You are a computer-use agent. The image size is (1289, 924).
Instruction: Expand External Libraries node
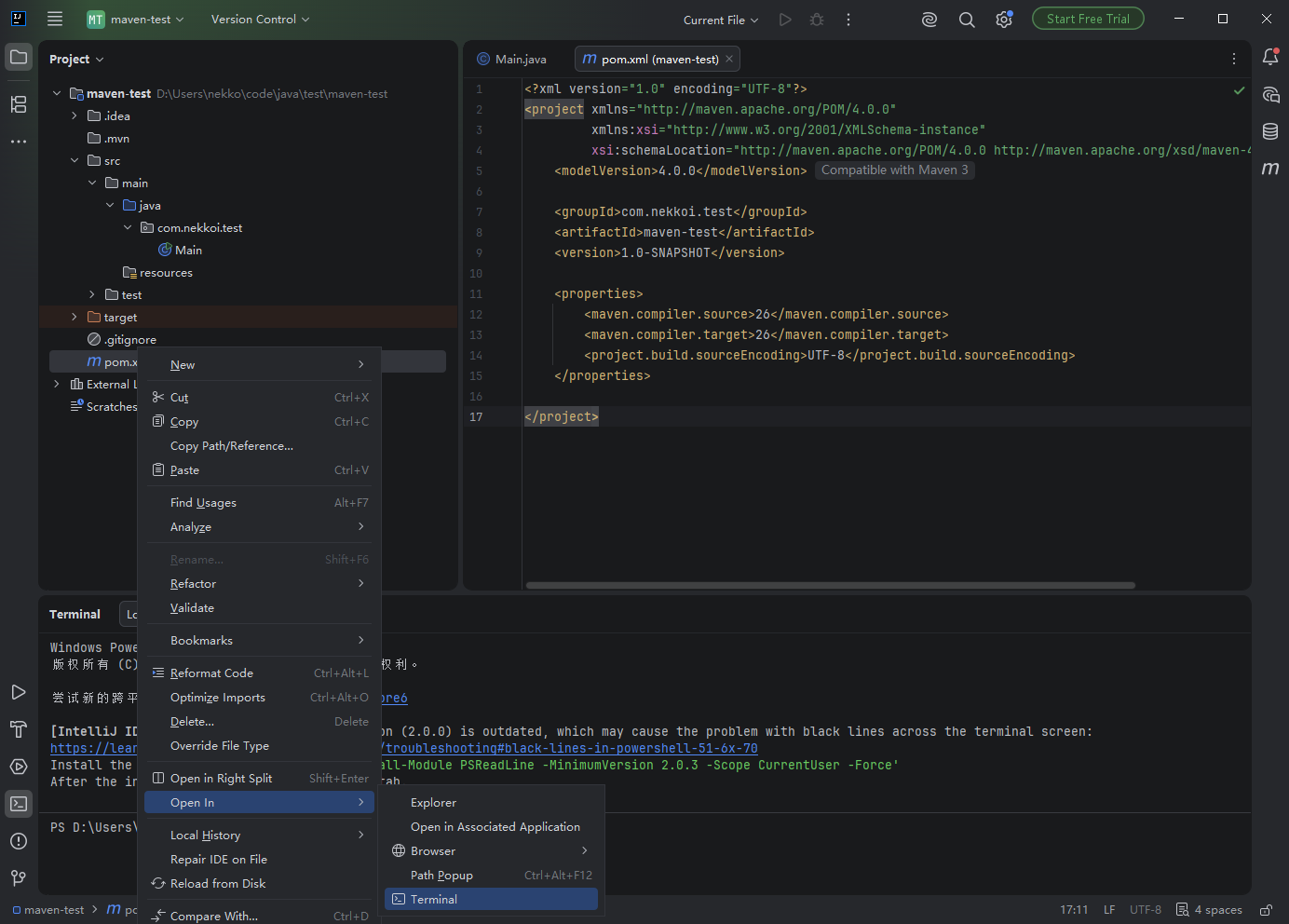[x=57, y=384]
